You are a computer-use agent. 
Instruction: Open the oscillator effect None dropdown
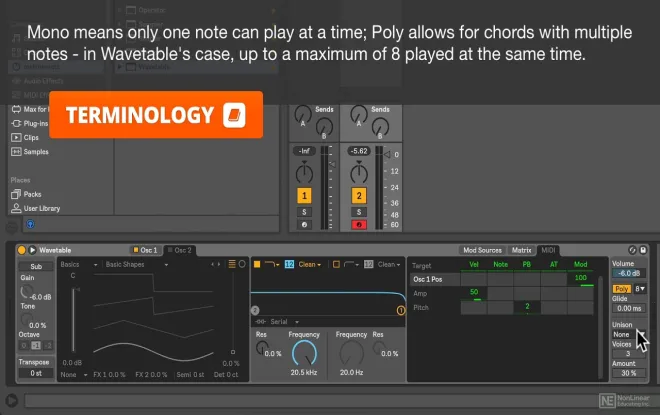(74, 375)
